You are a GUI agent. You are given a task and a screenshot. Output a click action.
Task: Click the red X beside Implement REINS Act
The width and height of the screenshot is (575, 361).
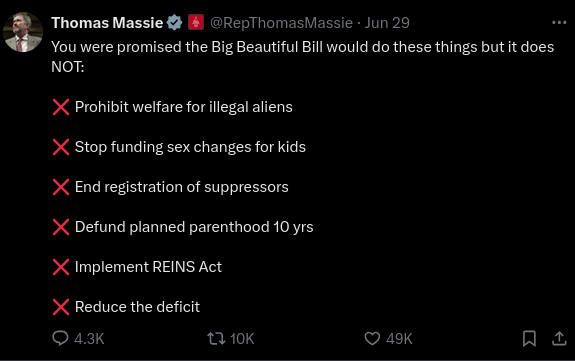pyautogui.click(x=61, y=267)
